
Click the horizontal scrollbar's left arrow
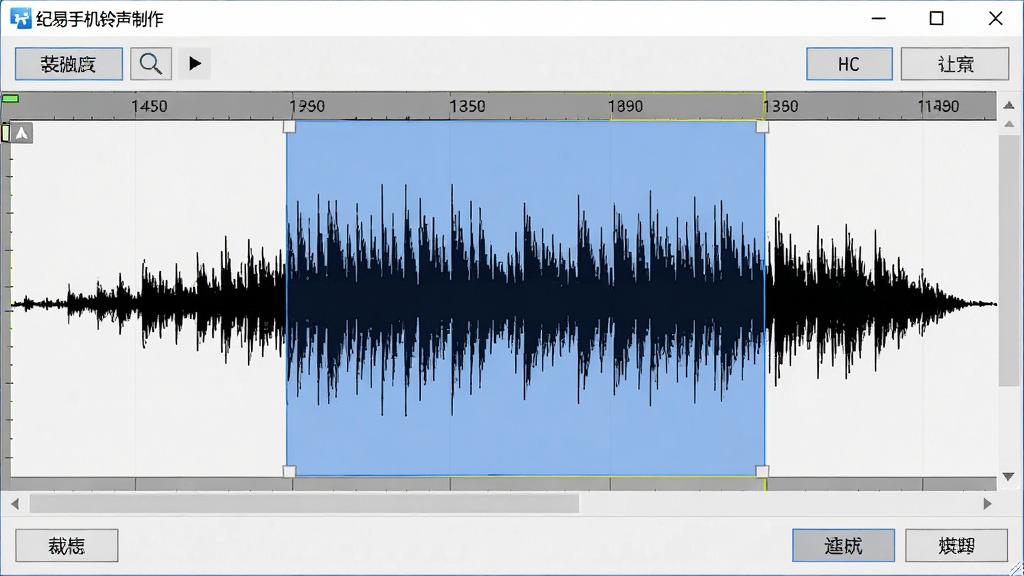pyautogui.click(x=15, y=504)
